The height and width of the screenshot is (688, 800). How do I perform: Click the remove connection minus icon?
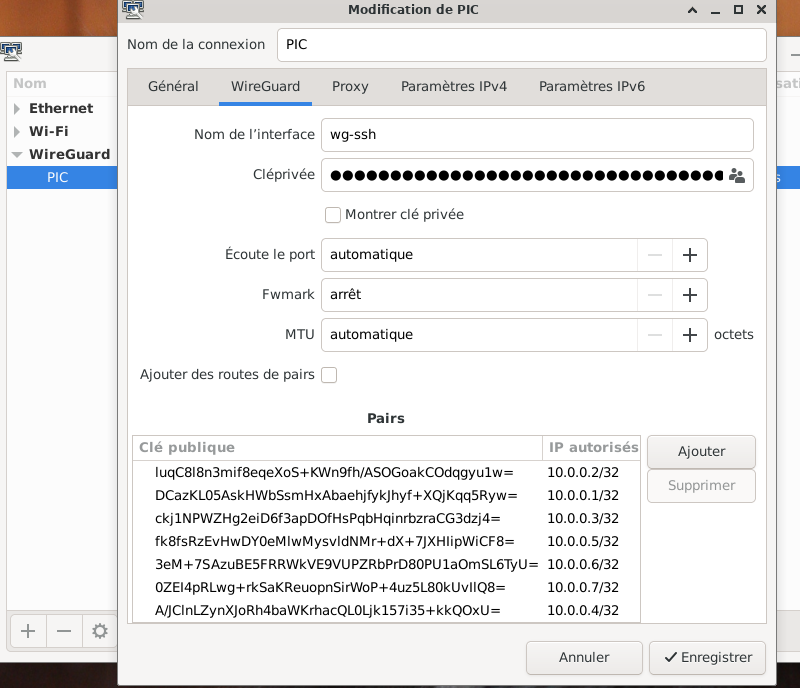(x=63, y=631)
